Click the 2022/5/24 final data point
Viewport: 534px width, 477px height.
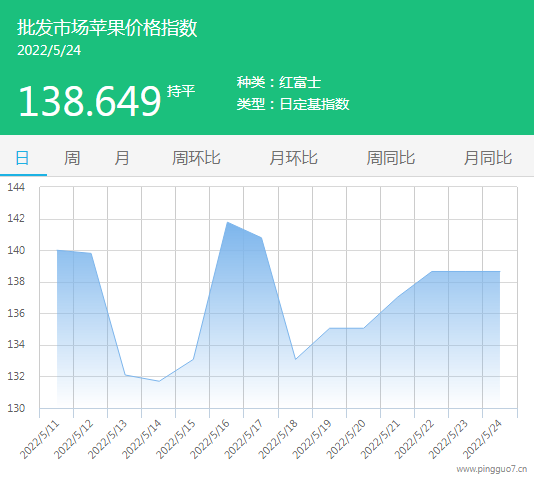500,271
